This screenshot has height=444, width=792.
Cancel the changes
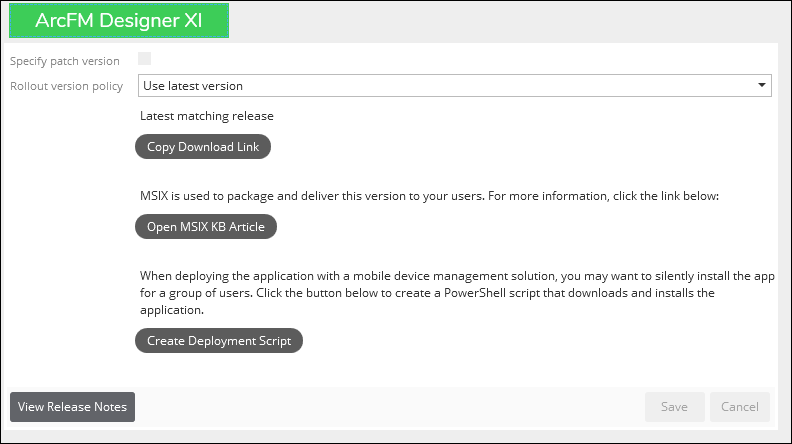click(739, 407)
